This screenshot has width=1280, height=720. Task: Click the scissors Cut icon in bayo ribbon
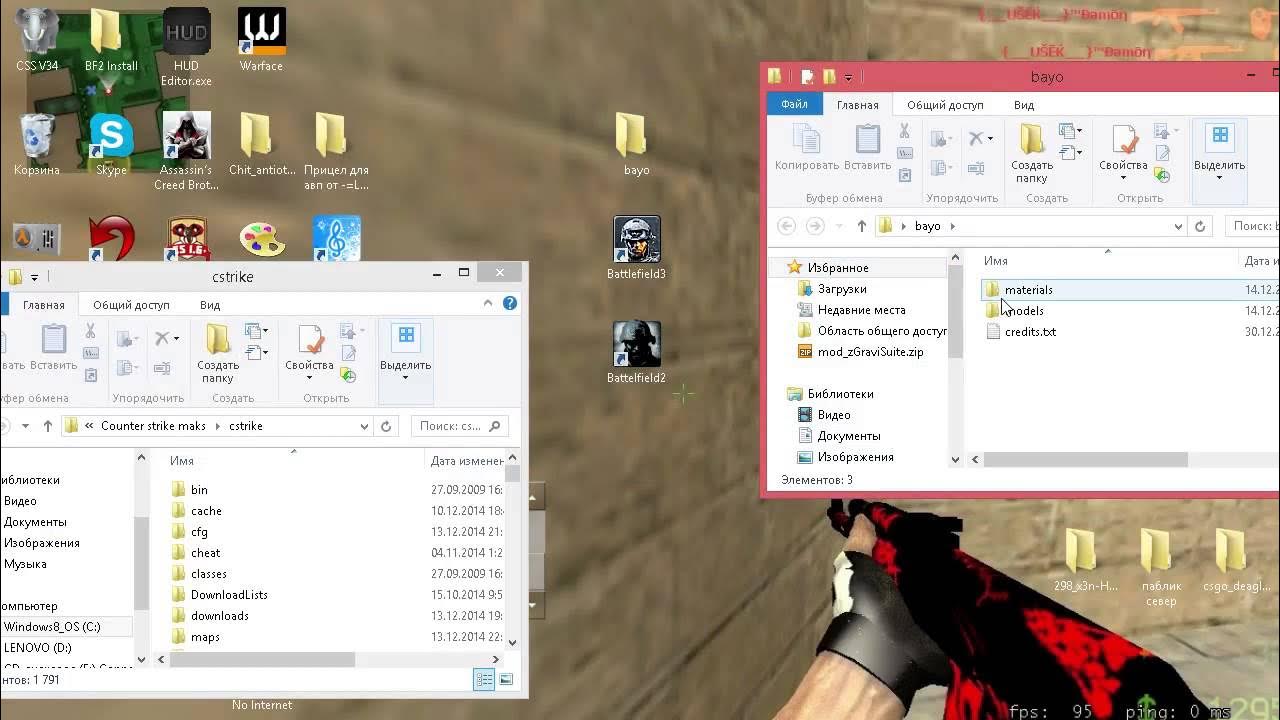coord(904,131)
